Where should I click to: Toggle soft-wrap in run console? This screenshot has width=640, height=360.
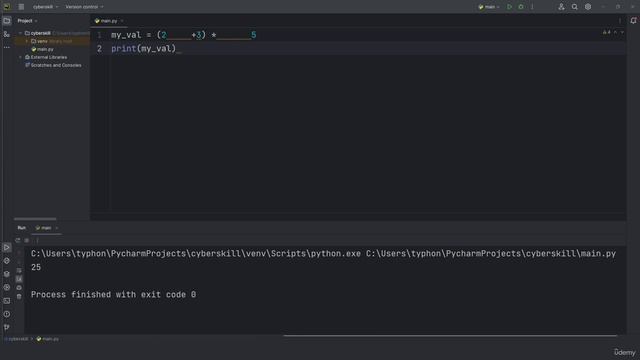[19, 271]
